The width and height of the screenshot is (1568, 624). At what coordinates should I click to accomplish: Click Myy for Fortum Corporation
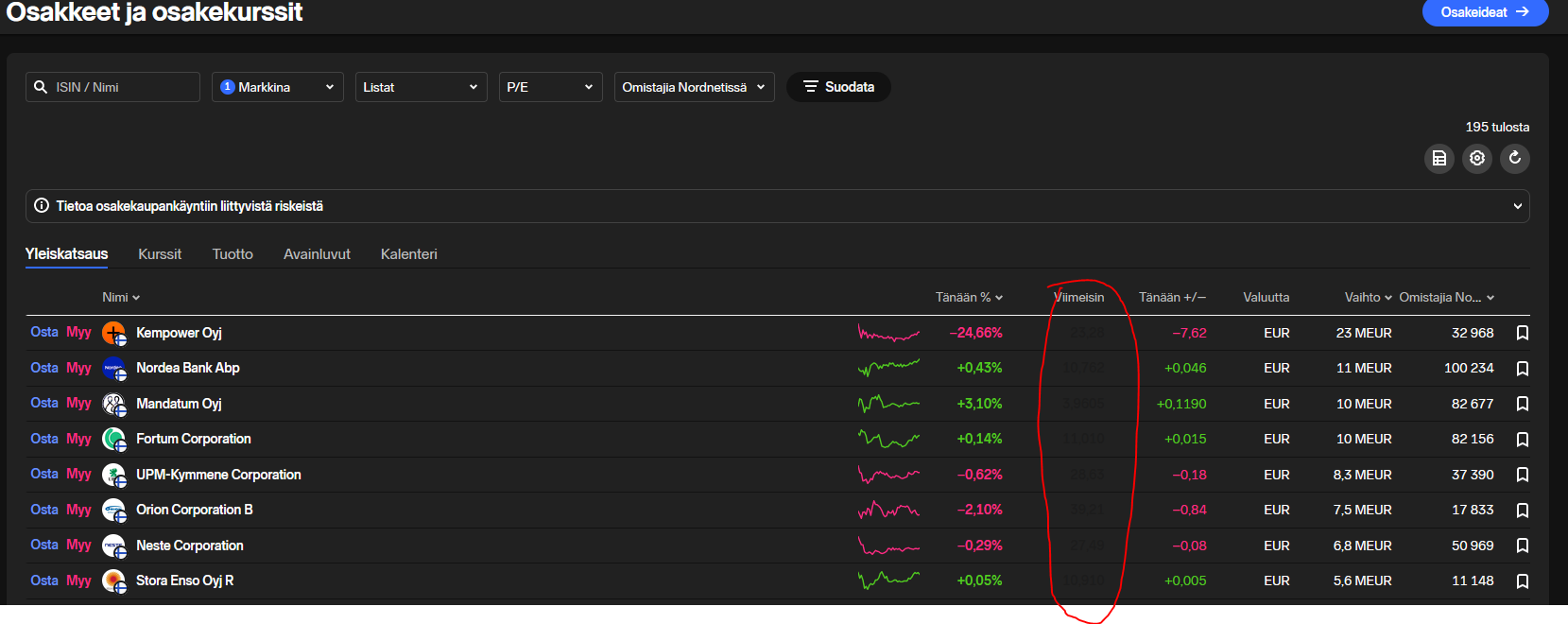[x=78, y=439]
